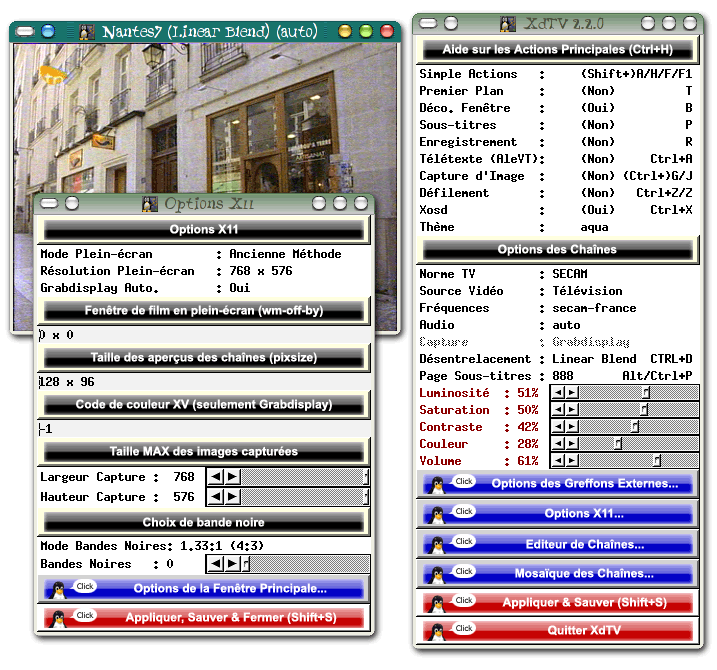Toggle Premier Plan setting (Non)
This screenshot has height=670, width=717.
598,91
